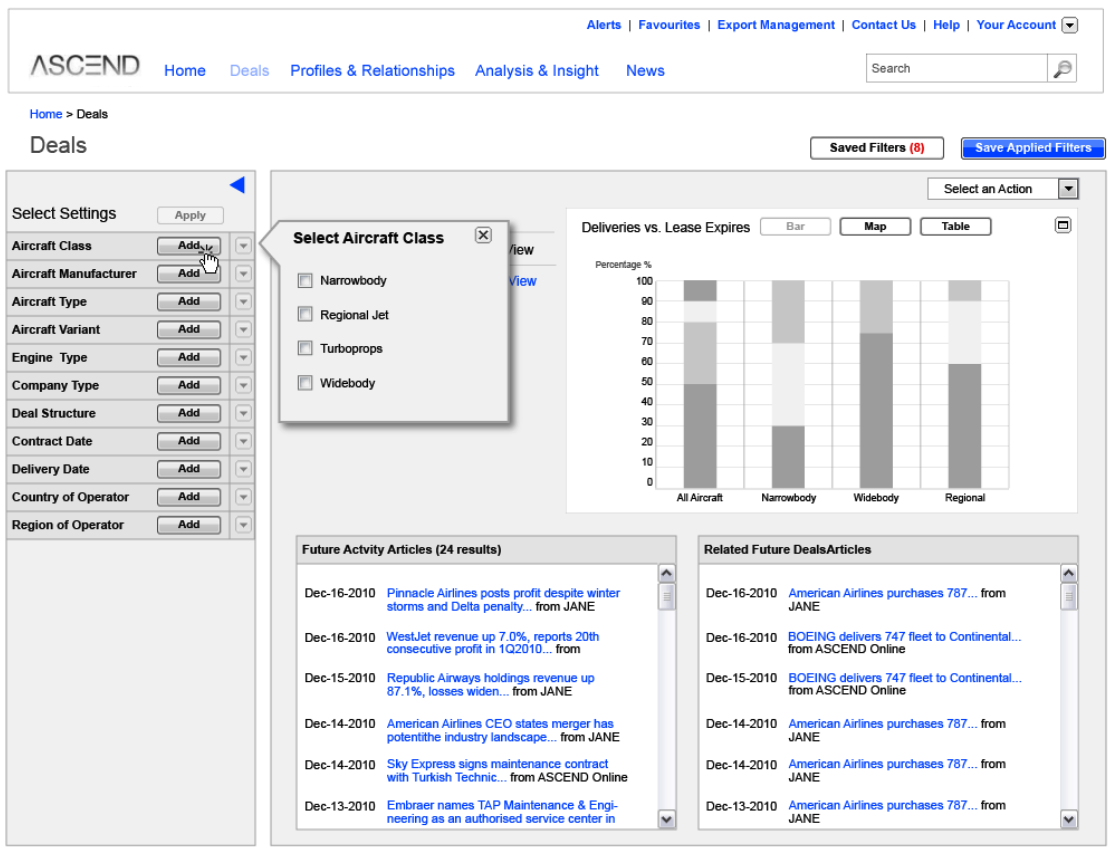The width and height of the screenshot is (1109, 857).
Task: Expand the Aircraft Type row arrow
Action: (243, 302)
